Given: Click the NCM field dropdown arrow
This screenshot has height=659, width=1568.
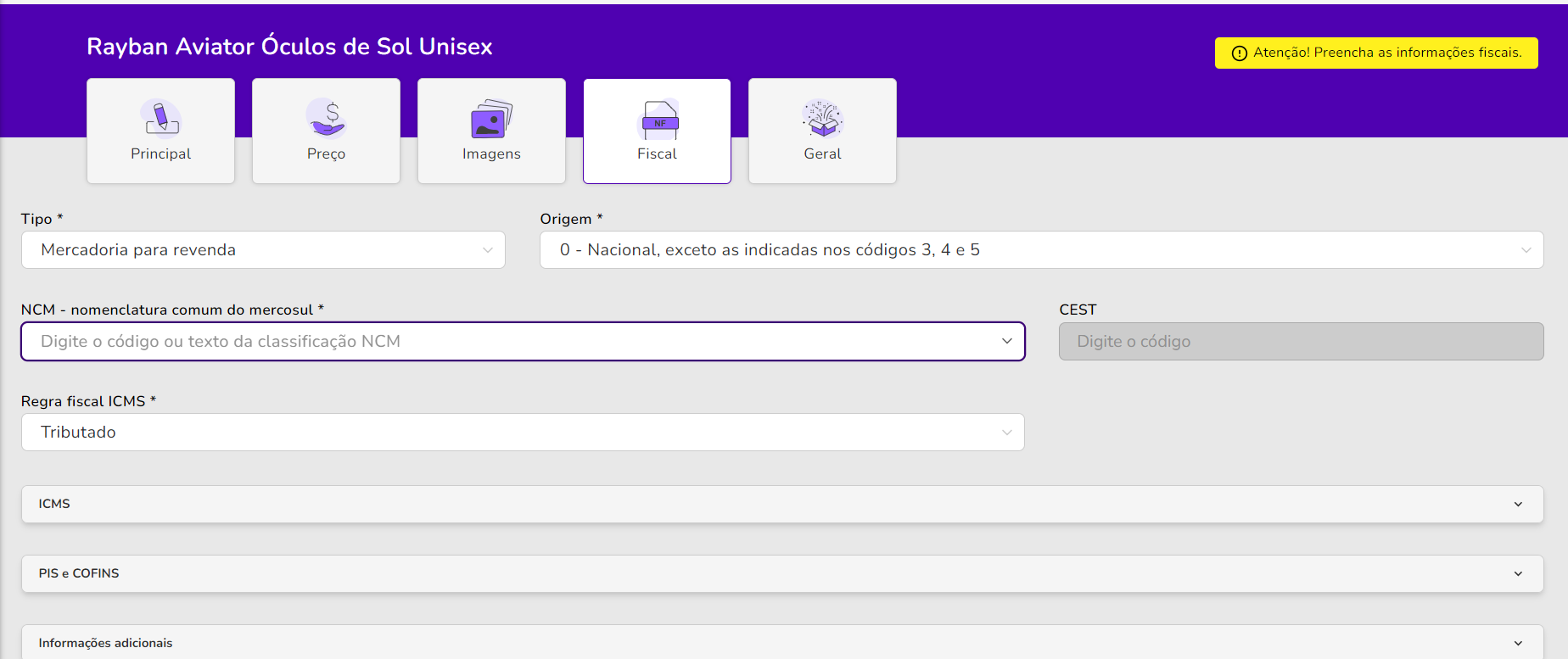Looking at the screenshot, I should 1007,341.
